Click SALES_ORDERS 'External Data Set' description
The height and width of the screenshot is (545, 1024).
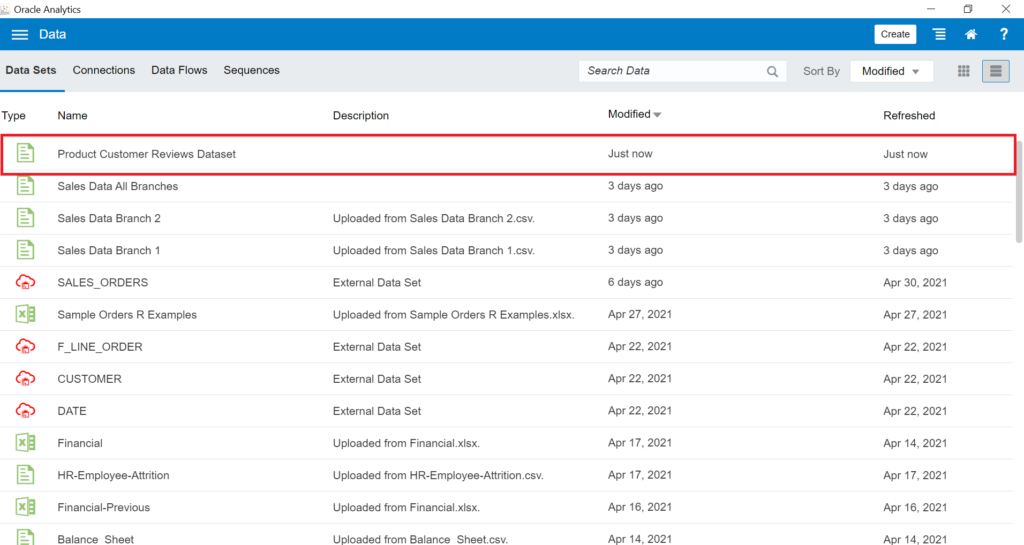point(377,283)
